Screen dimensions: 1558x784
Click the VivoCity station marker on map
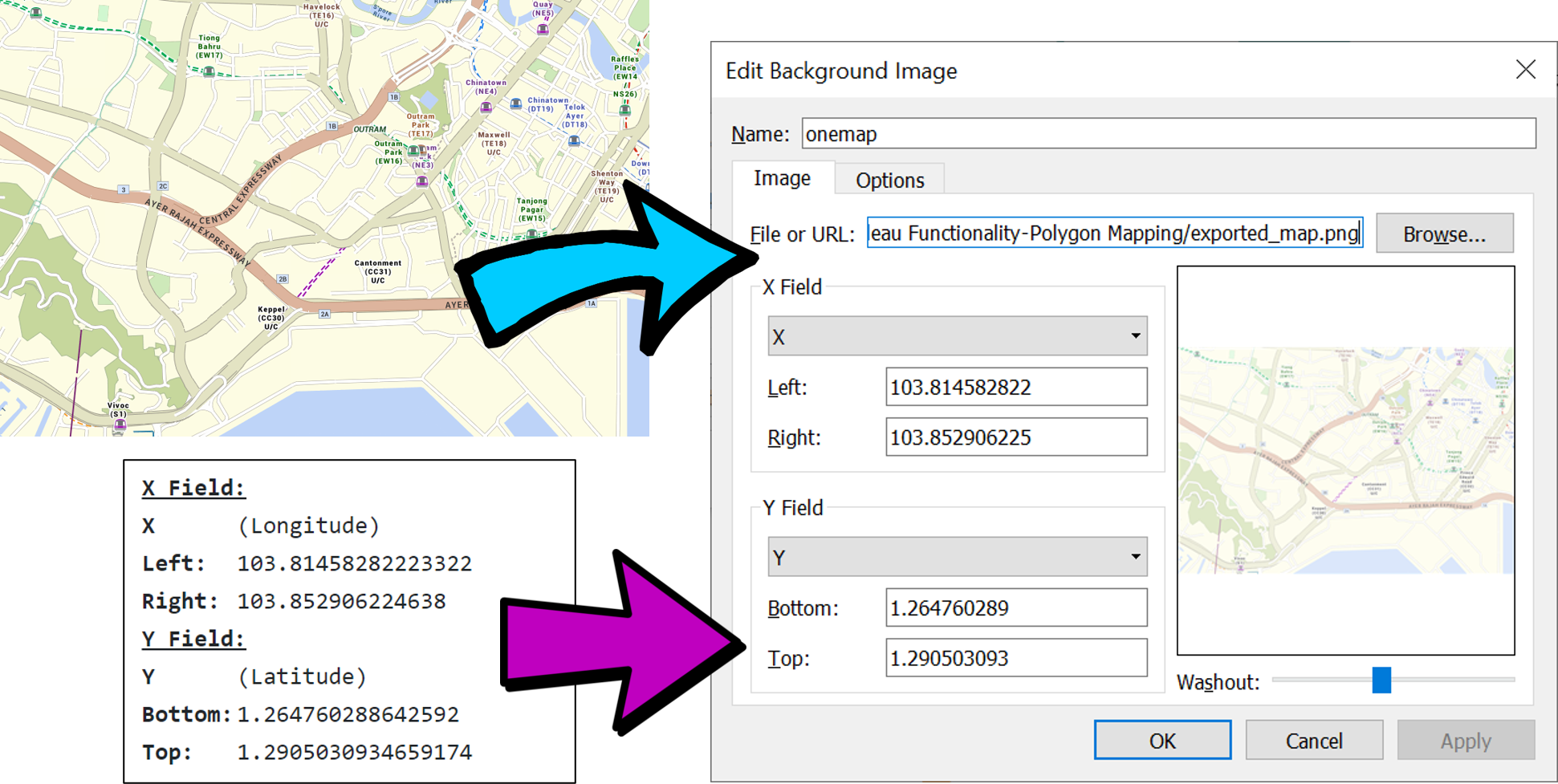tap(120, 424)
